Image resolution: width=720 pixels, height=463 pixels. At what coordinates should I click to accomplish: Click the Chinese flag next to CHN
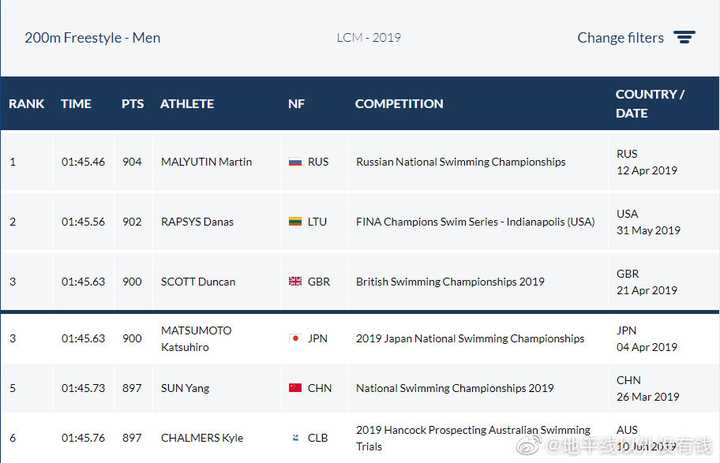point(295,388)
